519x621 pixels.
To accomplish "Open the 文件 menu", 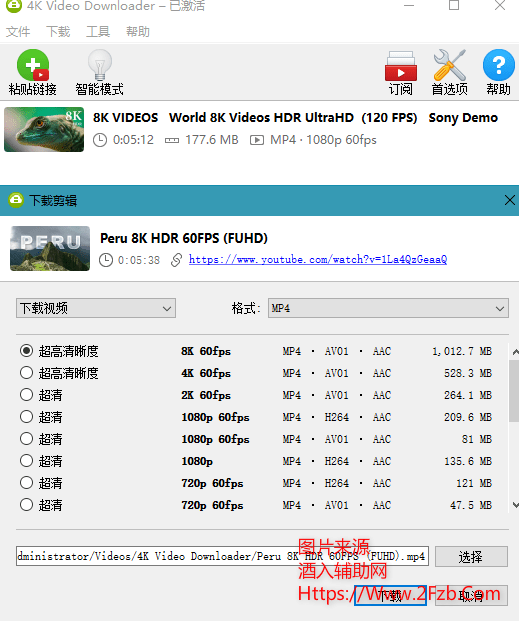I will point(18,32).
